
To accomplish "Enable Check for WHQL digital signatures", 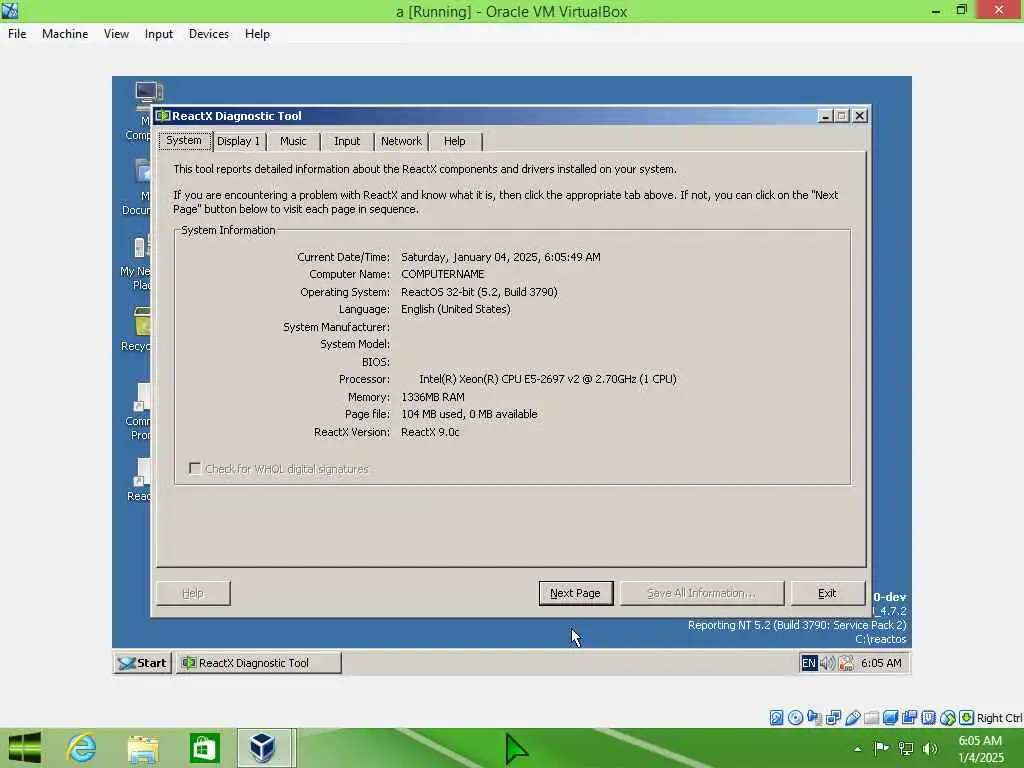I will coord(195,469).
